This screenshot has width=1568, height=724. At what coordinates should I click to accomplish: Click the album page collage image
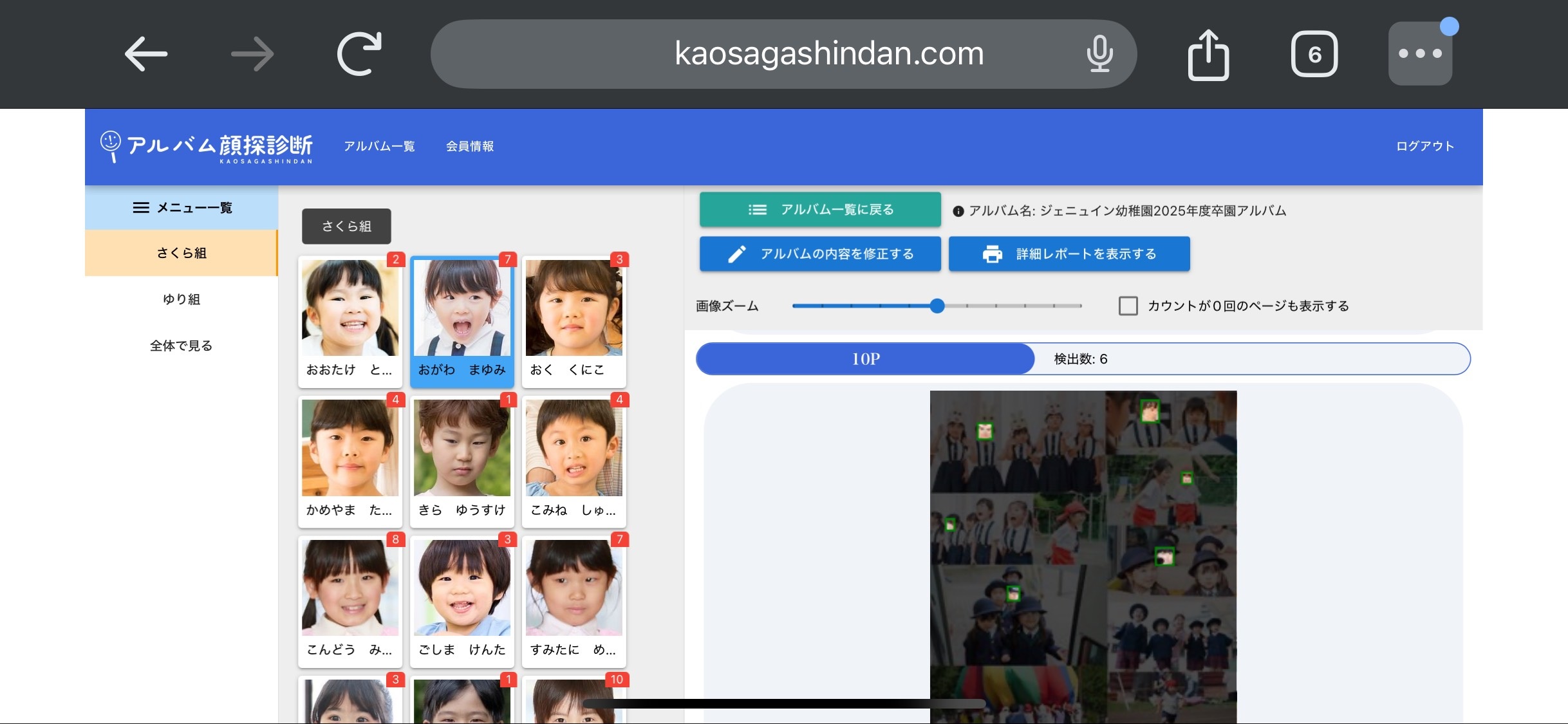tap(1083, 557)
